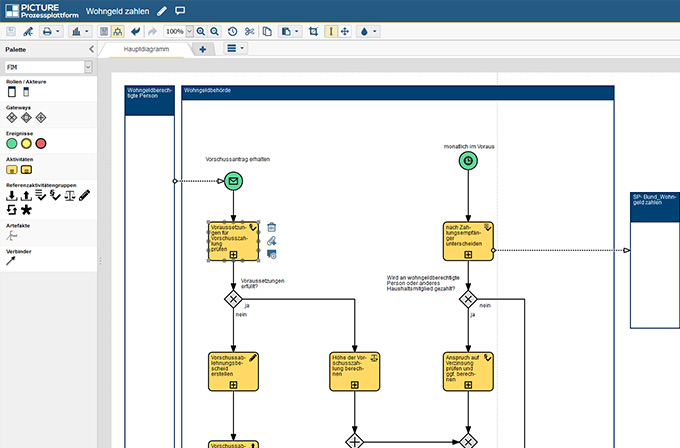Viewport: 680px width, 448px height.
Task: Open the clock history icon in toolbar
Action: click(x=232, y=31)
